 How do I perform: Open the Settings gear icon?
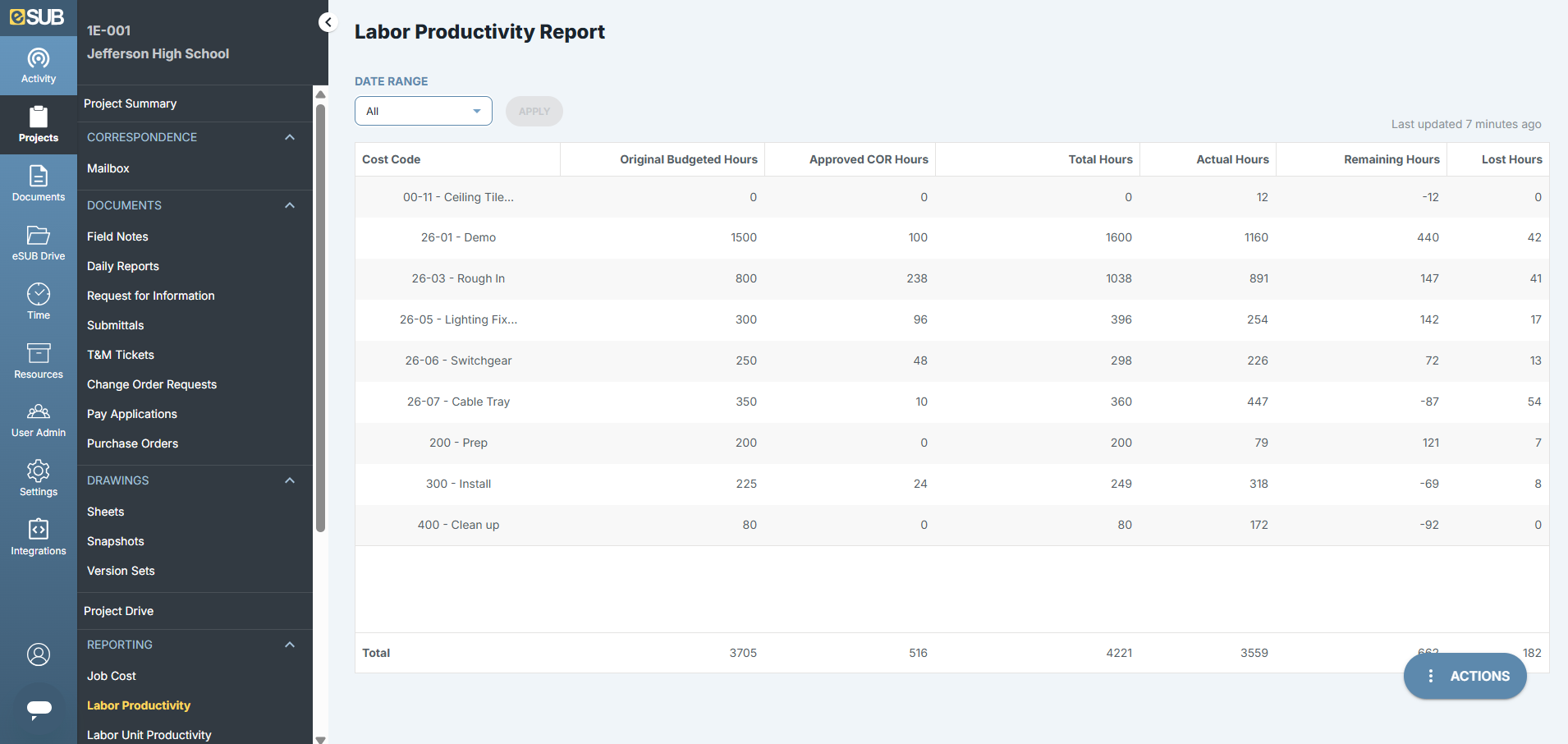click(x=39, y=478)
